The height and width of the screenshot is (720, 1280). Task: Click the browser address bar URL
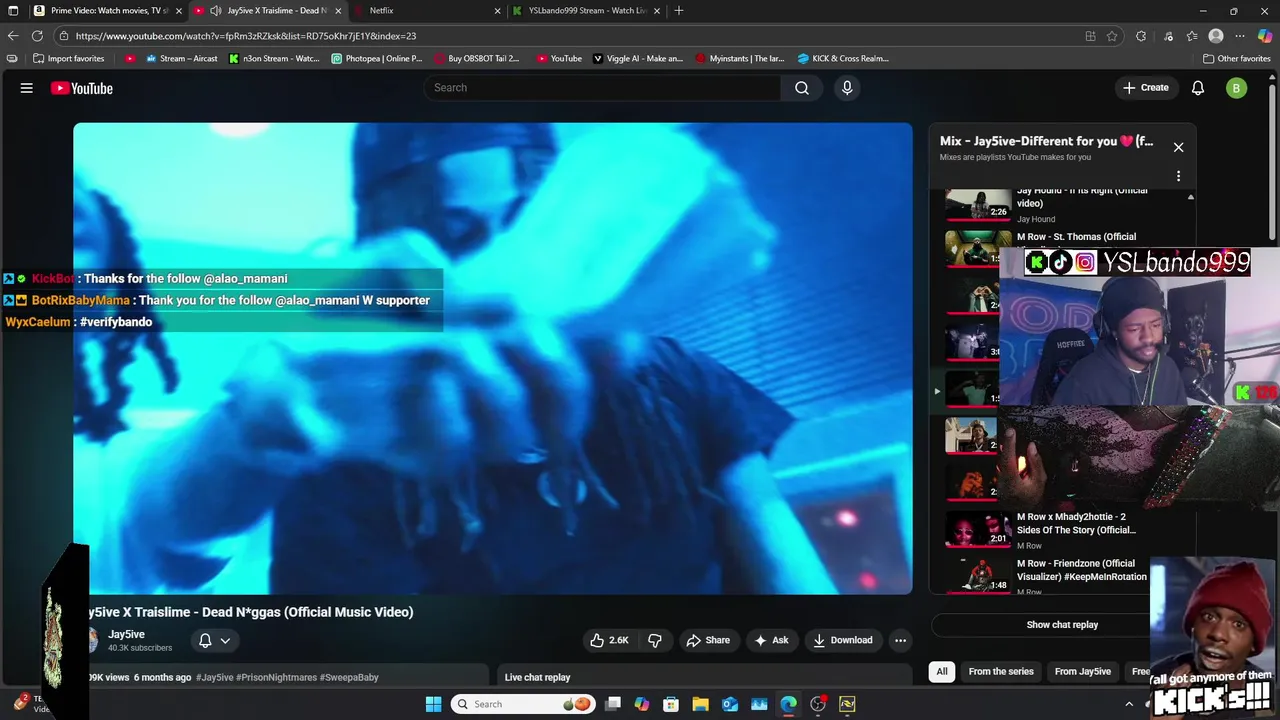coord(245,36)
